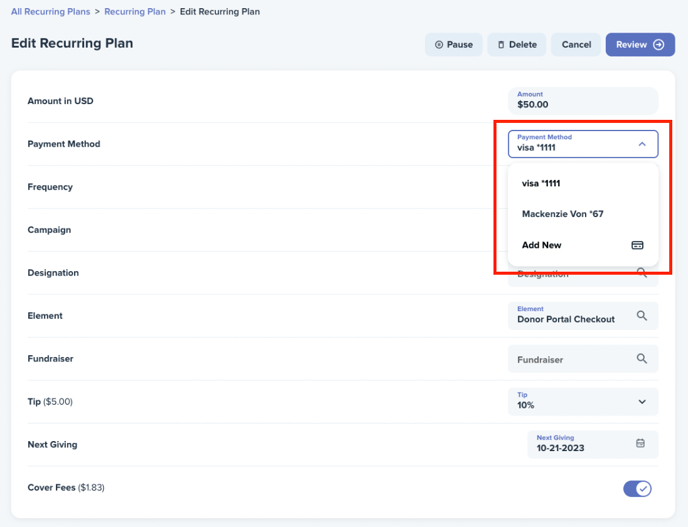This screenshot has height=527, width=688.
Task: Go to the Recurring Plan breadcrumb link
Action: [x=135, y=12]
